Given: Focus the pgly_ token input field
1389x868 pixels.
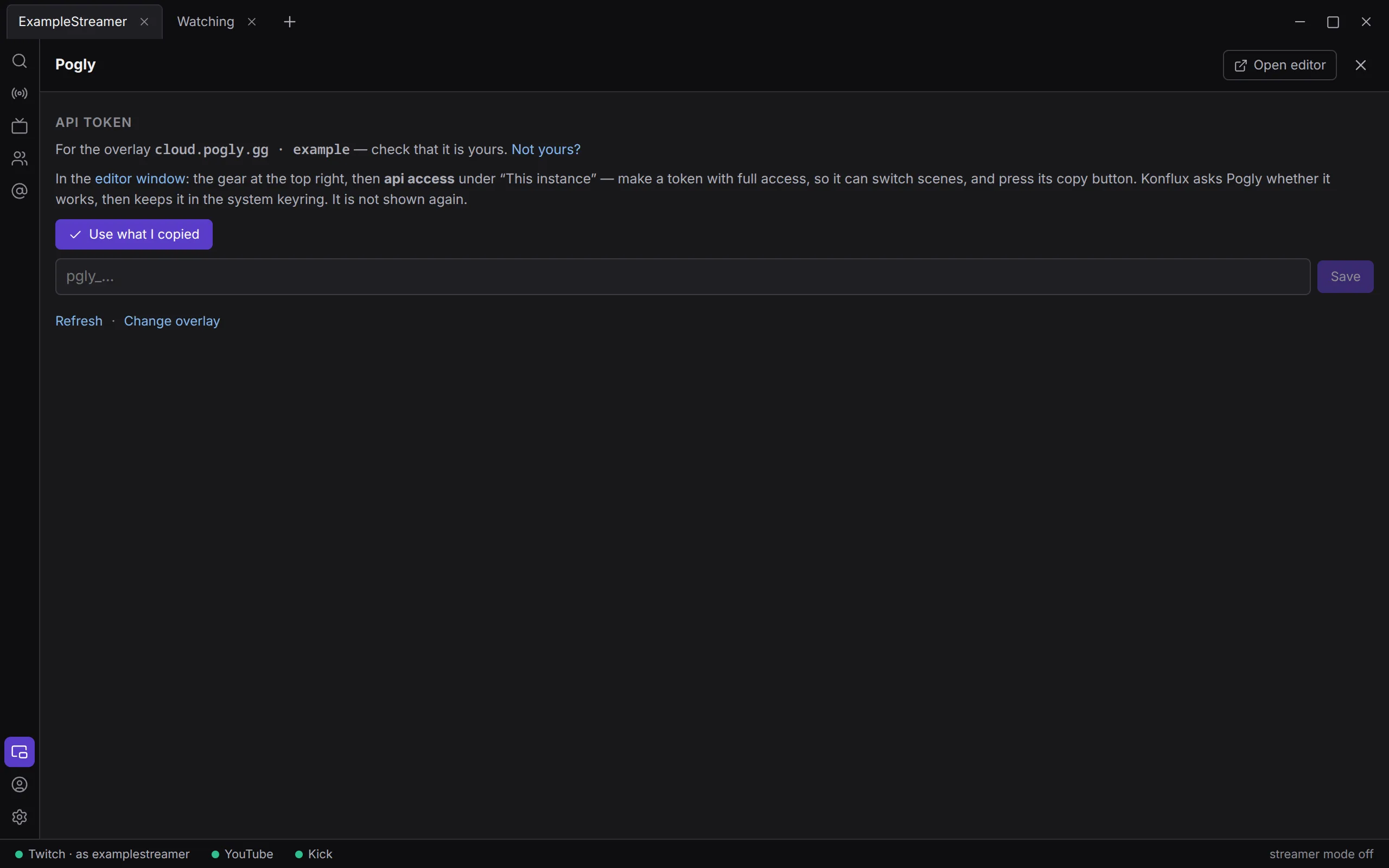Looking at the screenshot, I should 683,277.
